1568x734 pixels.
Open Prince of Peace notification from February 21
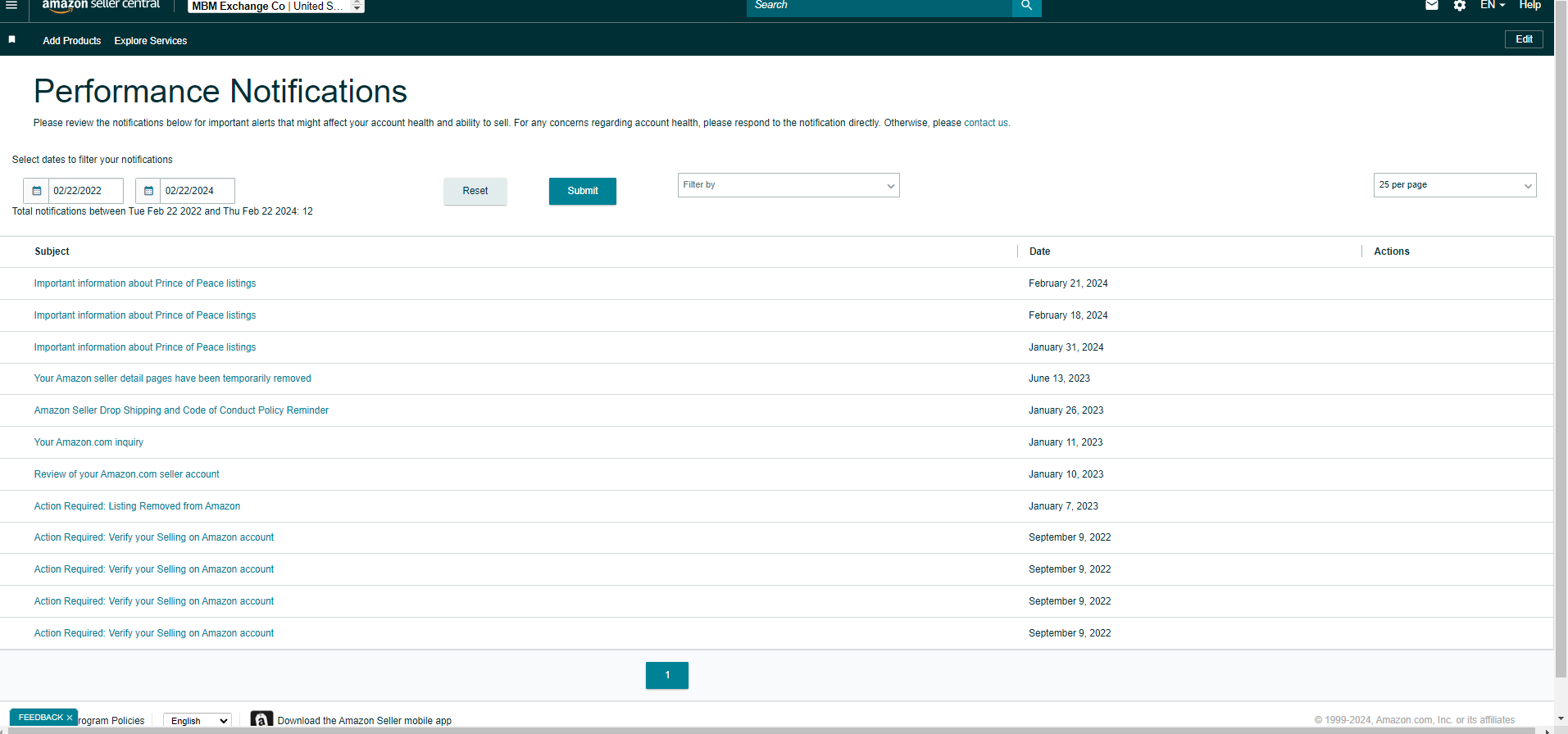[145, 283]
